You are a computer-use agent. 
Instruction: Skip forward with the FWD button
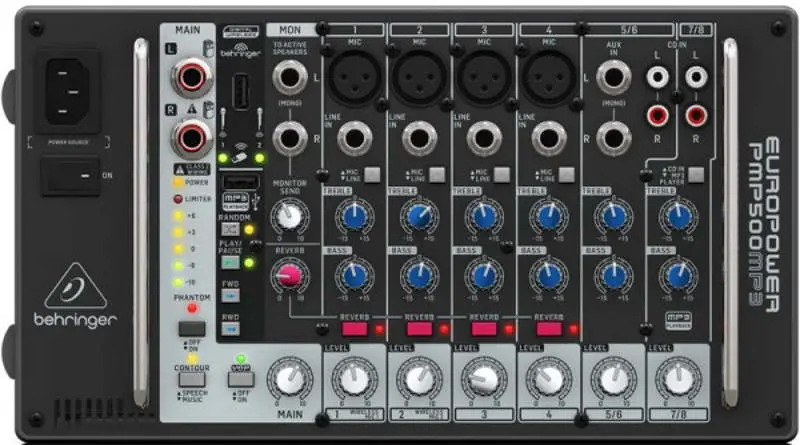[231, 296]
